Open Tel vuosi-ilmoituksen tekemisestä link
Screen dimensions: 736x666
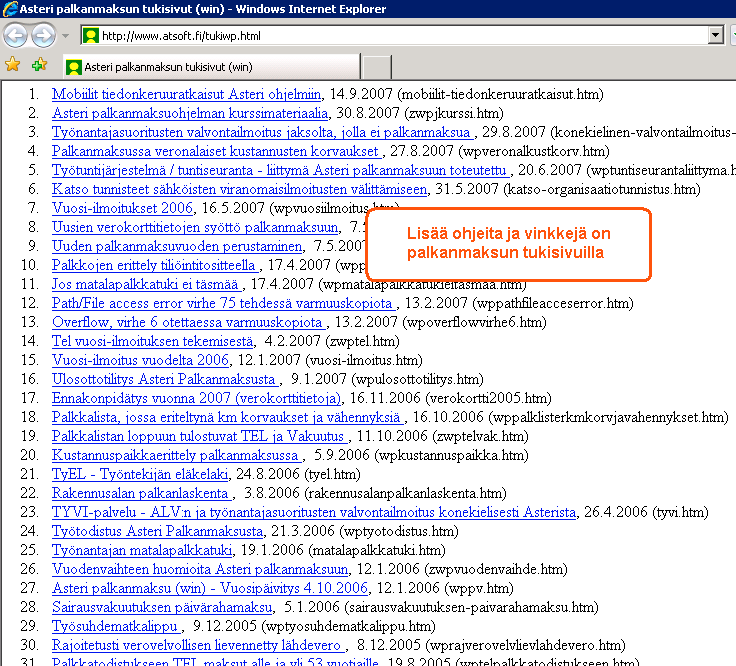(153, 341)
